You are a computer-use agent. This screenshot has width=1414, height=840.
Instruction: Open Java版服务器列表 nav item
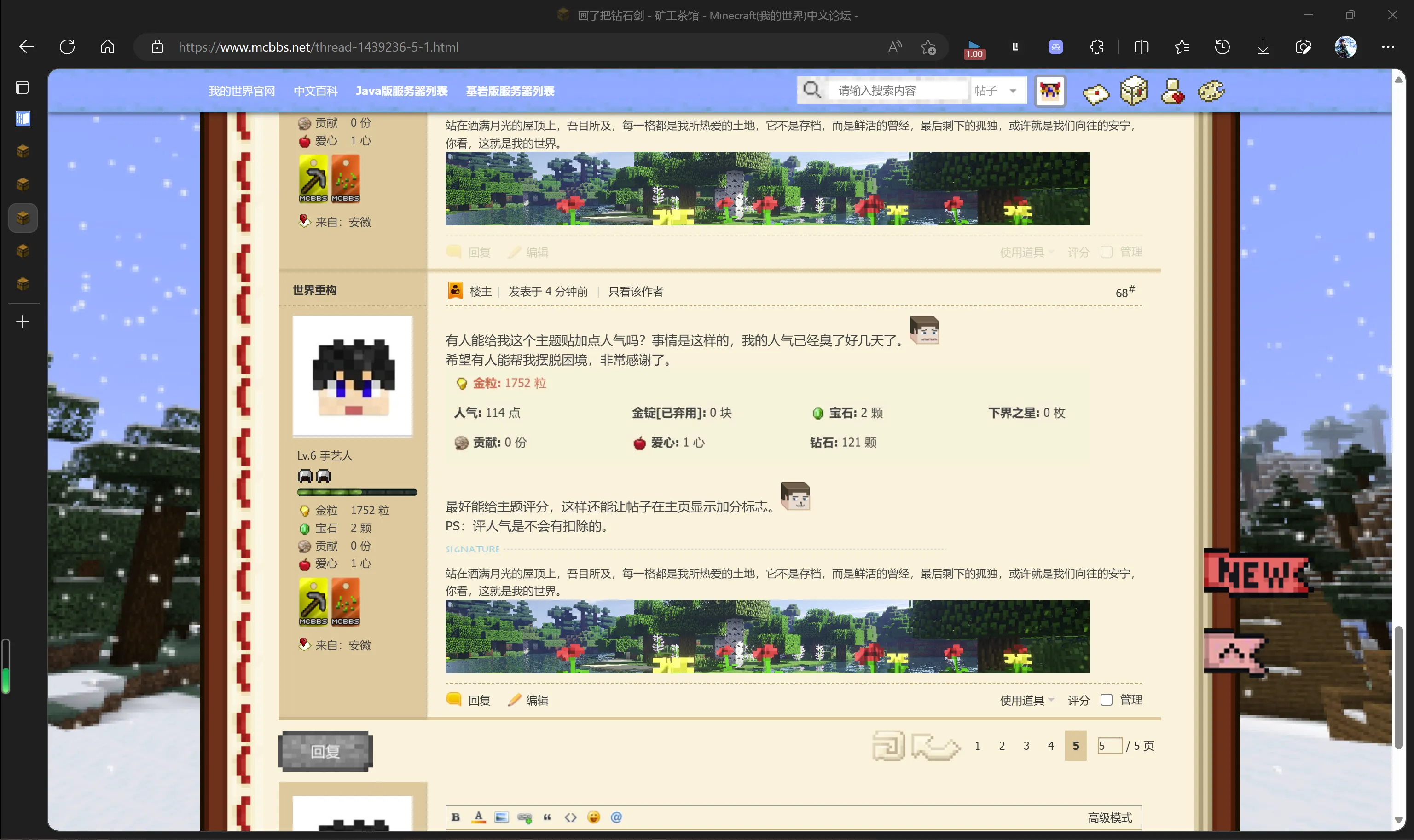pyautogui.click(x=401, y=91)
